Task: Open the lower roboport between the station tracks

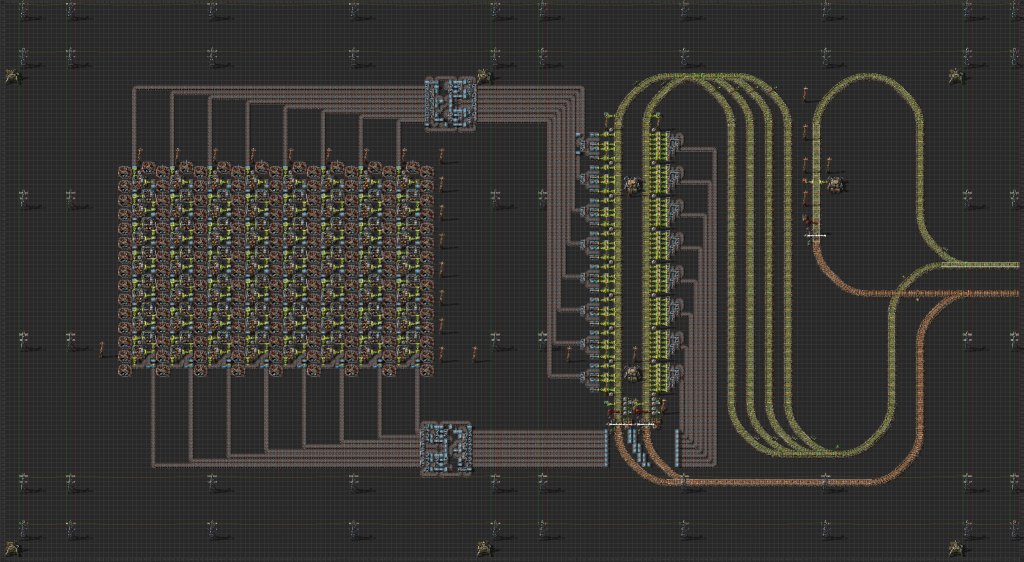Action: 632,373
